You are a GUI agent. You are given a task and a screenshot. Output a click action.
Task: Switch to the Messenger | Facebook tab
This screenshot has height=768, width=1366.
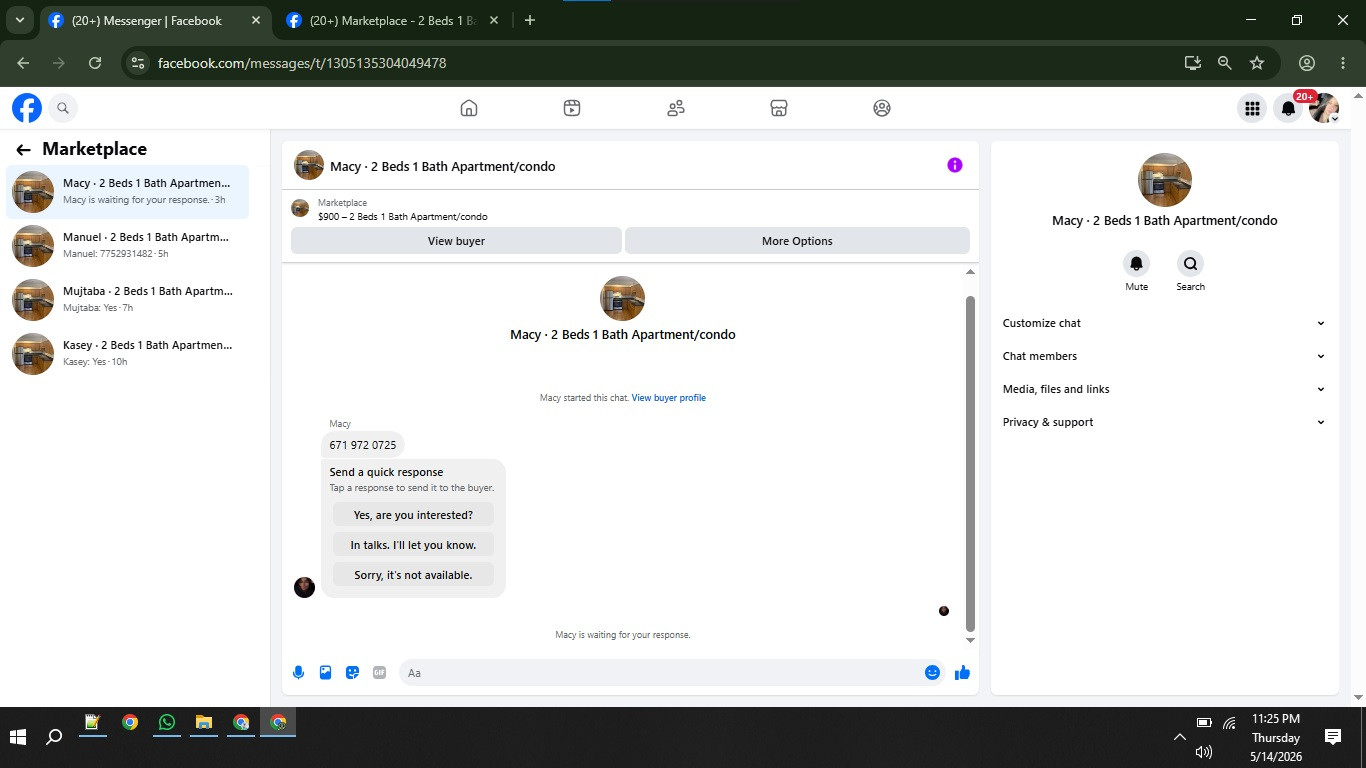click(x=155, y=20)
